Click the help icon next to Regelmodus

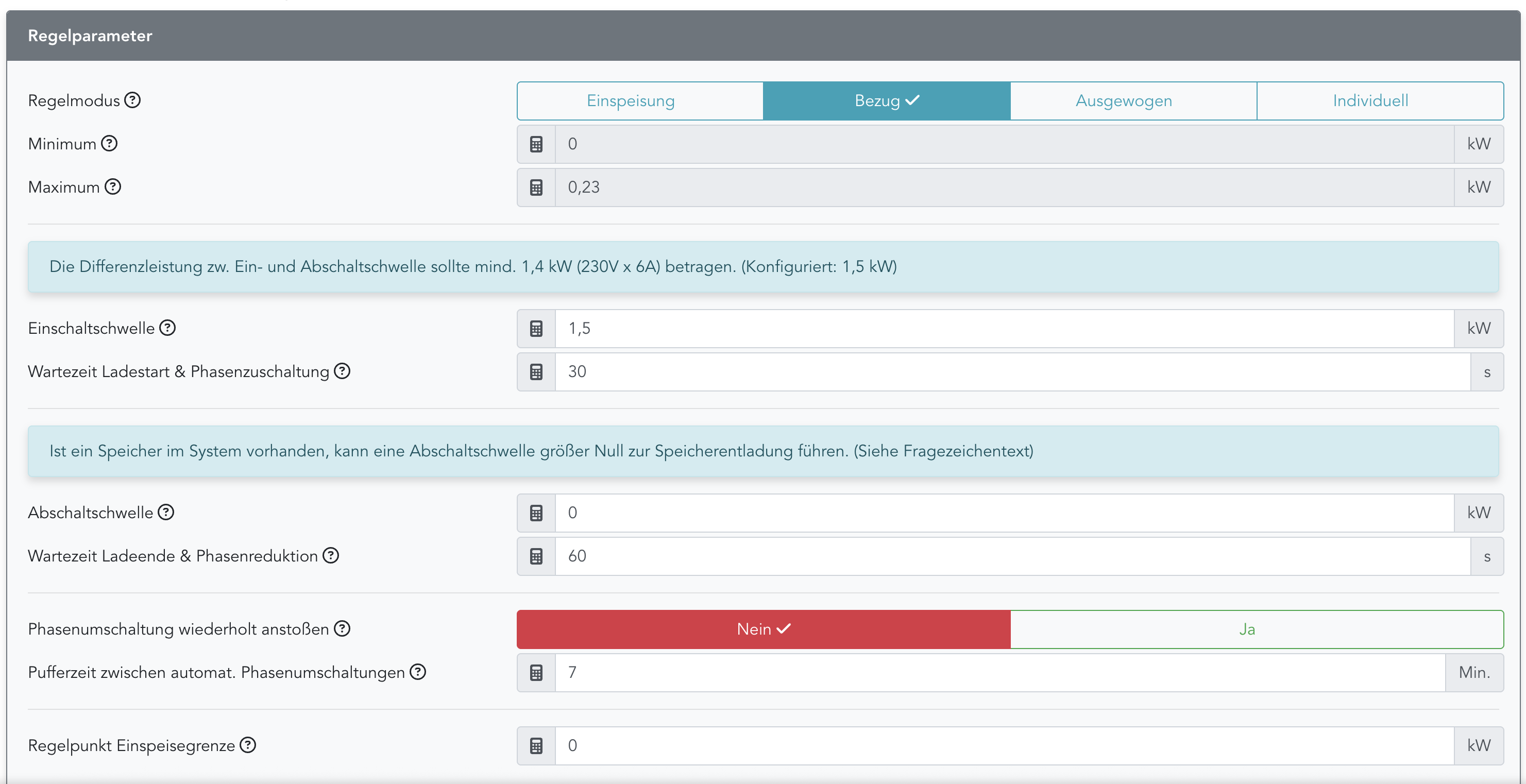tap(133, 100)
